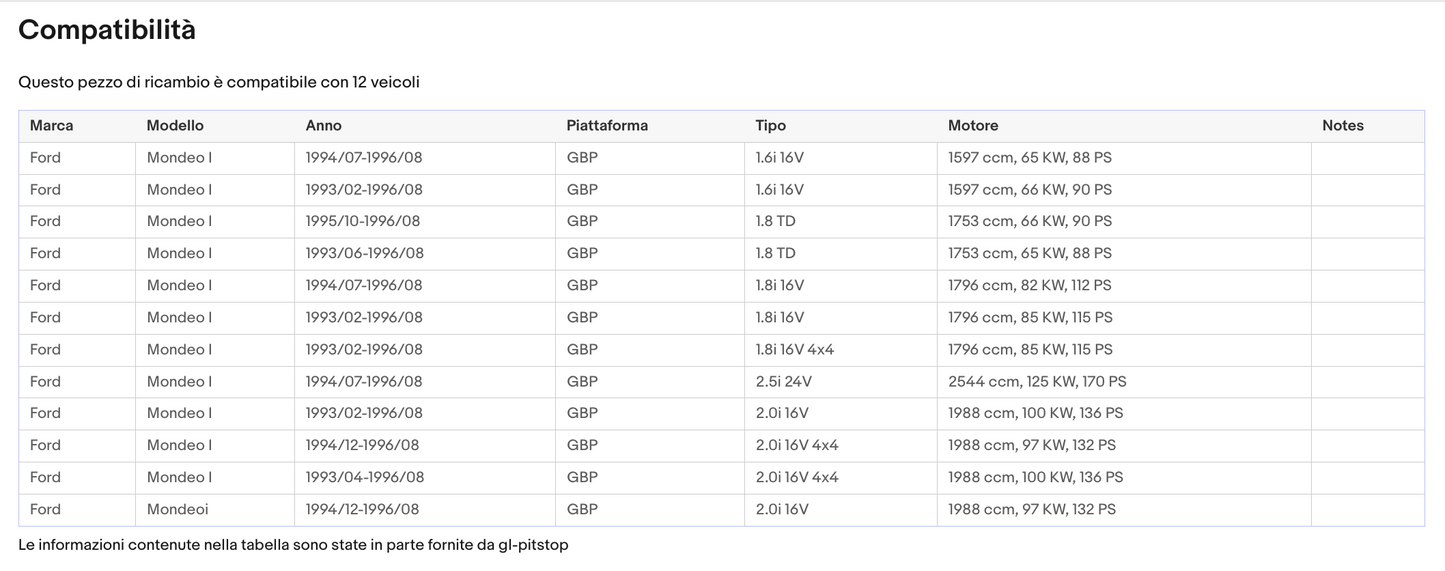
Task: Select the Piattaforma column header
Action: [x=607, y=126]
